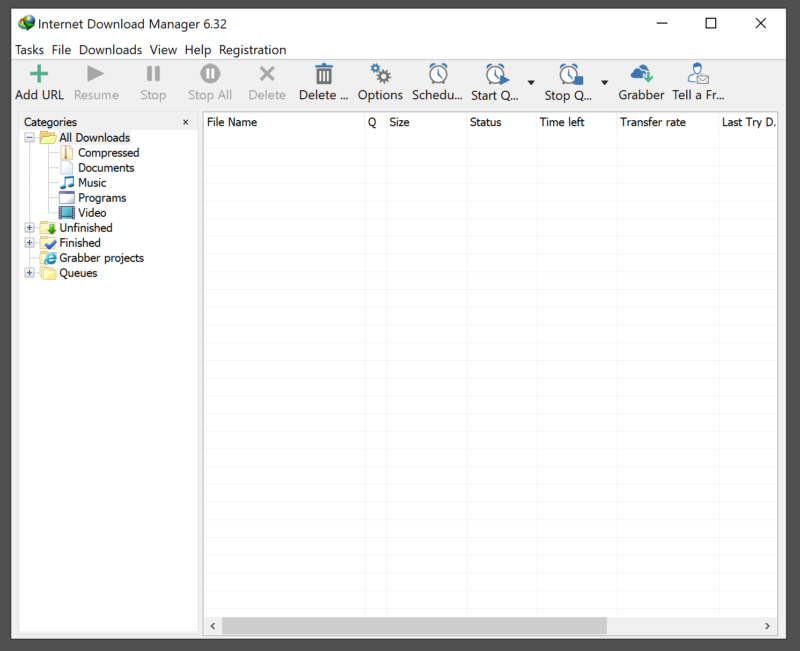The image size is (800, 651).
Task: Collapse the All Downloads tree node
Action: click(30, 138)
